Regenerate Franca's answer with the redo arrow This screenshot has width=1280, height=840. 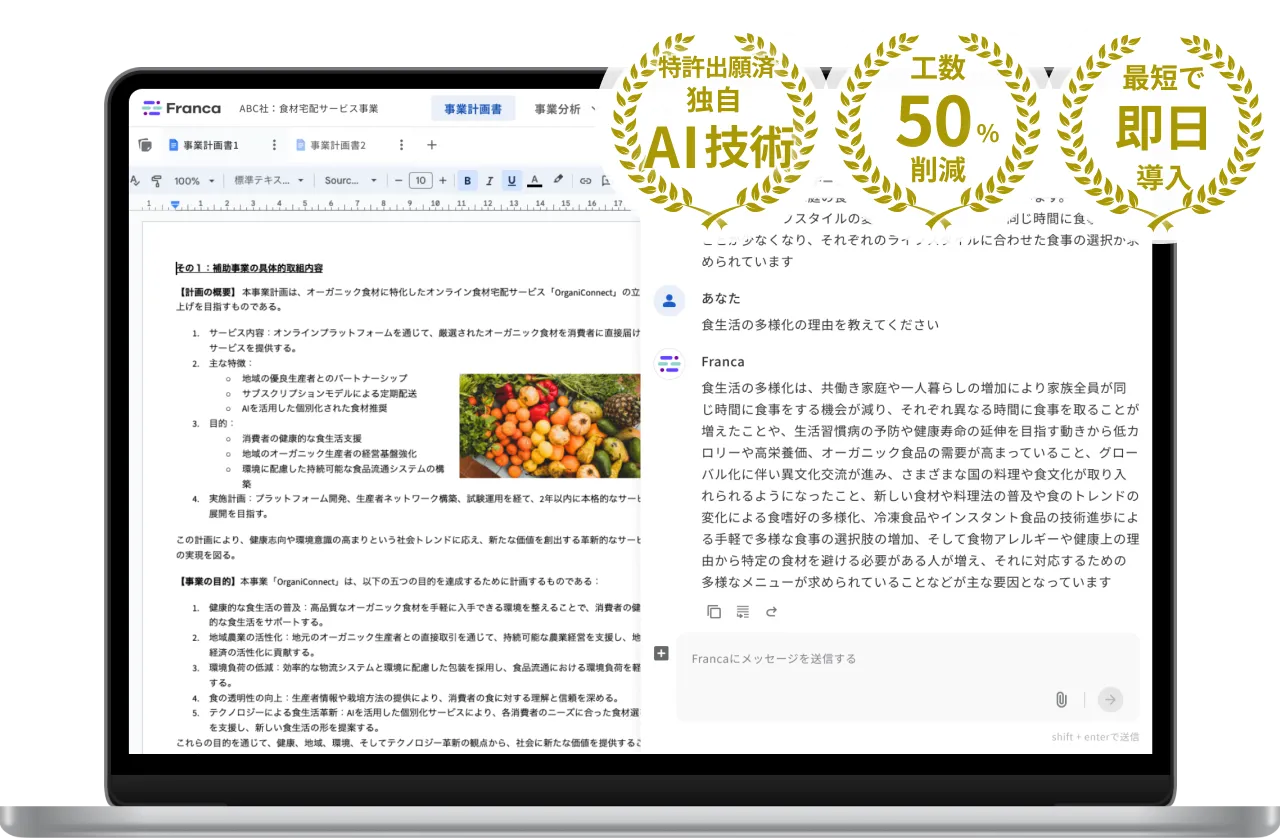pyautogui.click(x=770, y=611)
